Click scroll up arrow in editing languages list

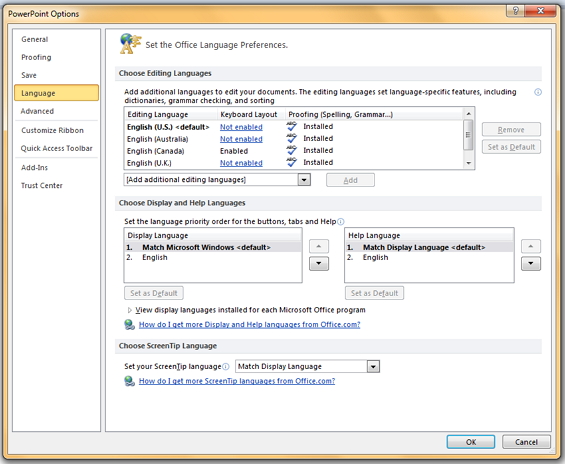coord(468,114)
